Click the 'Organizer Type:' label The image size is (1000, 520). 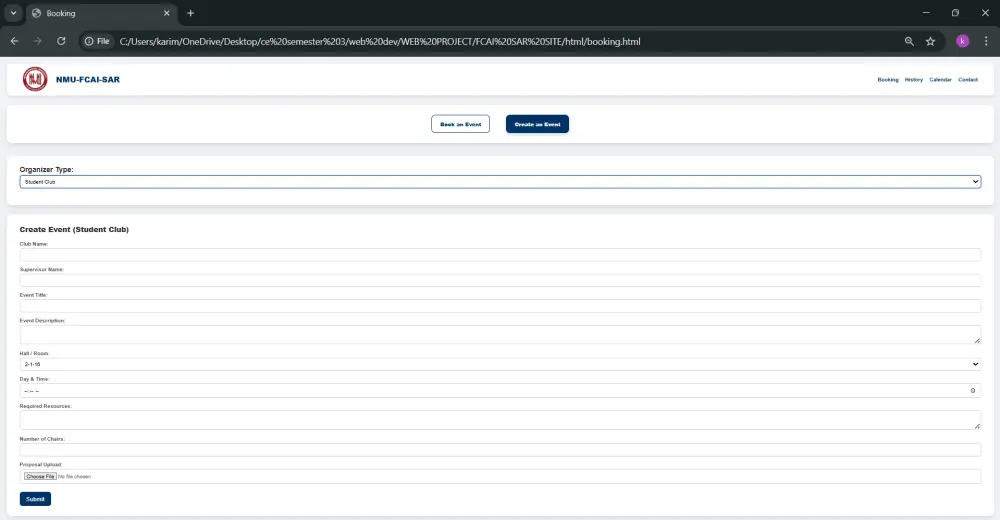coord(47,170)
